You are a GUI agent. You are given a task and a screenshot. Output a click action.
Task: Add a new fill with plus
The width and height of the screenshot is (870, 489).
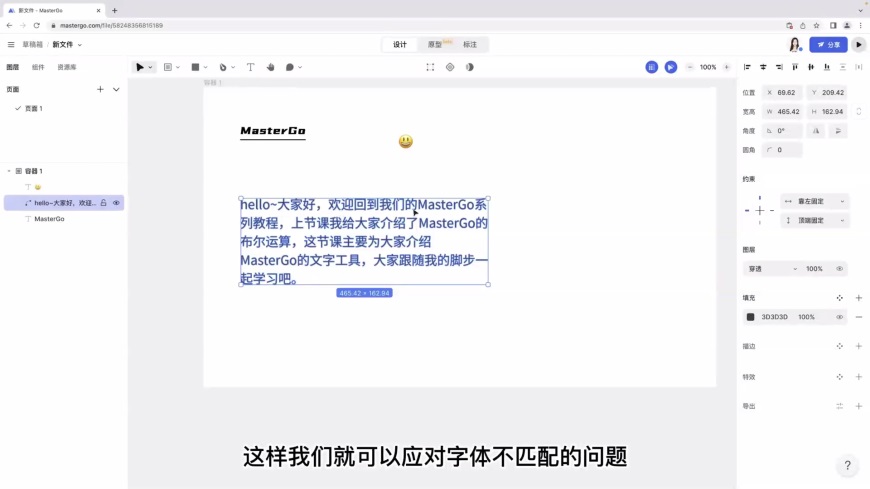click(858, 298)
